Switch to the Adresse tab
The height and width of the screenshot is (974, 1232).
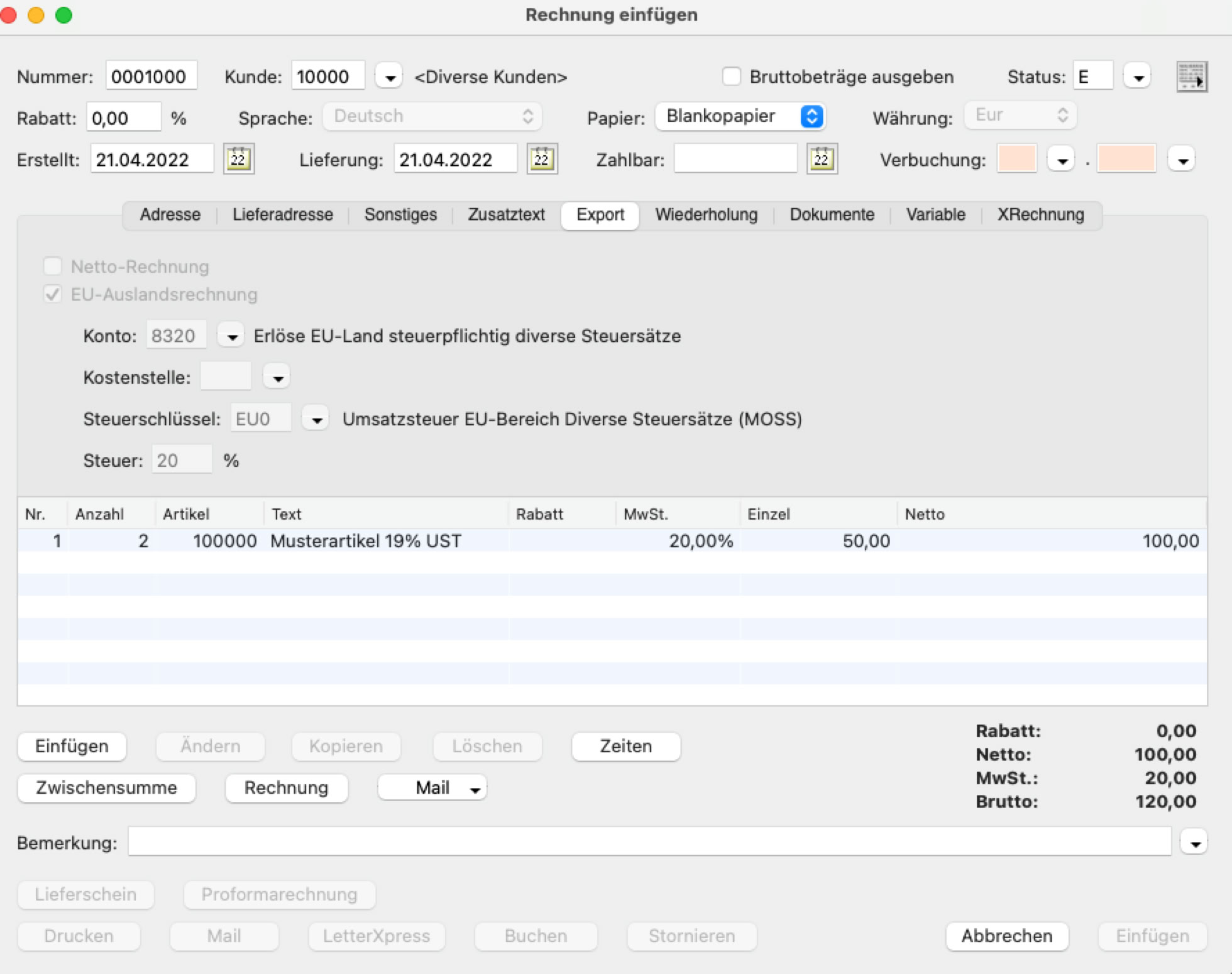click(170, 215)
